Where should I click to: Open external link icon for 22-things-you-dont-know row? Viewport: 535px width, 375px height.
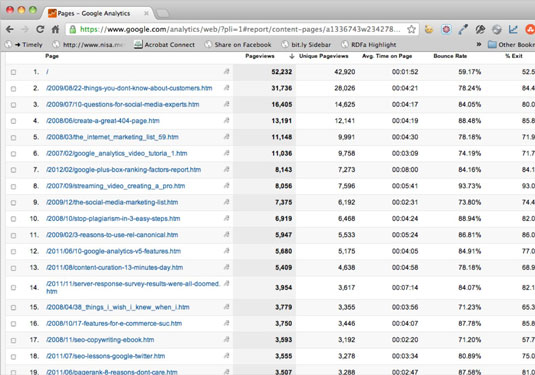coord(226,88)
